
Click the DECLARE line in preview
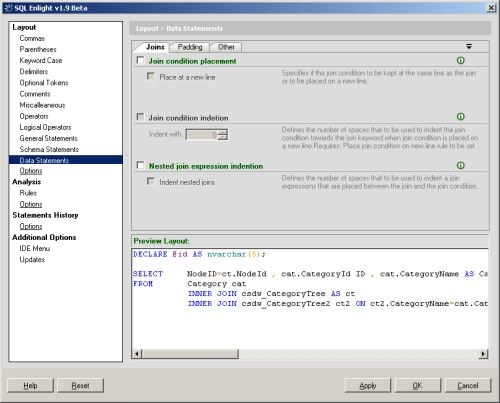pos(199,254)
